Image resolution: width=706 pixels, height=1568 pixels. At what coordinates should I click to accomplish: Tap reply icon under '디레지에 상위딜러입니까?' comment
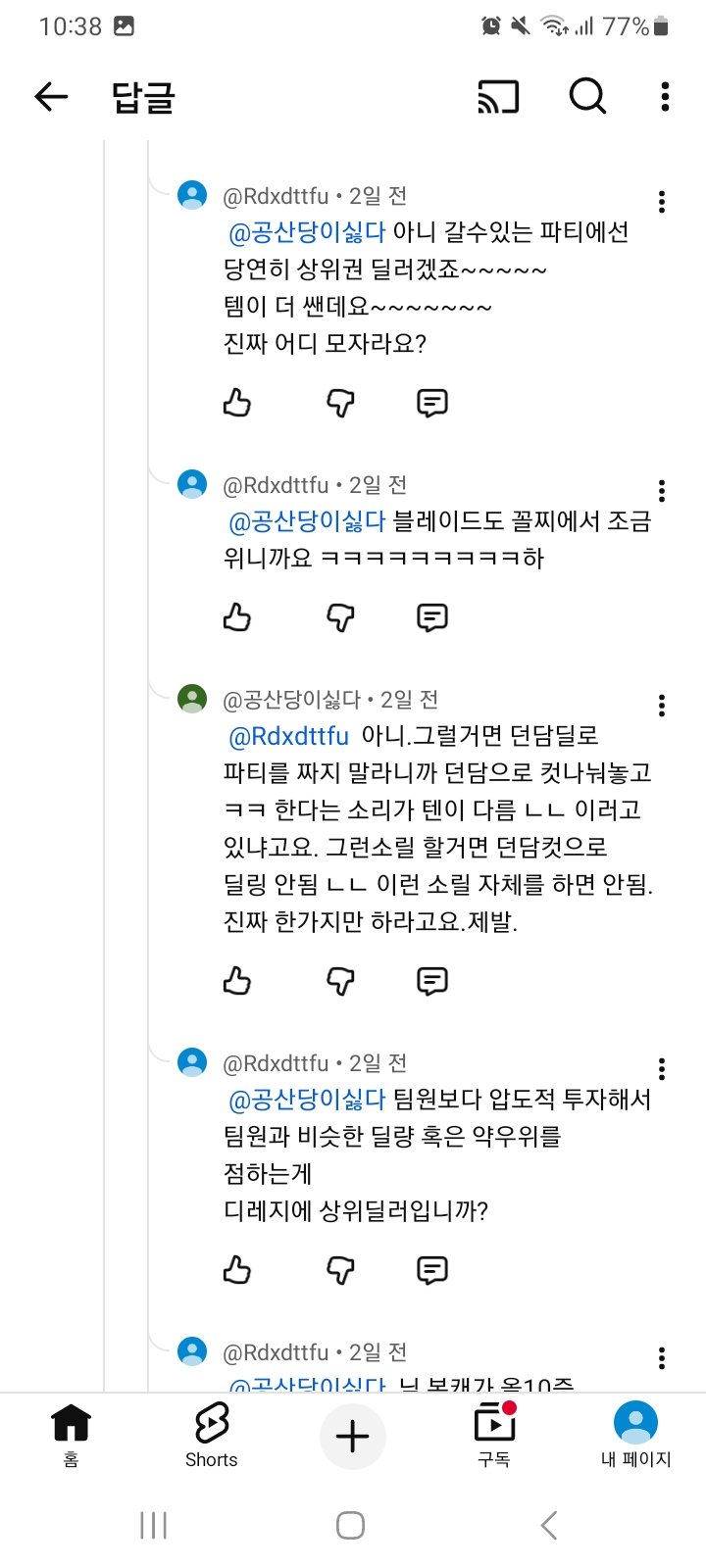[x=432, y=1270]
